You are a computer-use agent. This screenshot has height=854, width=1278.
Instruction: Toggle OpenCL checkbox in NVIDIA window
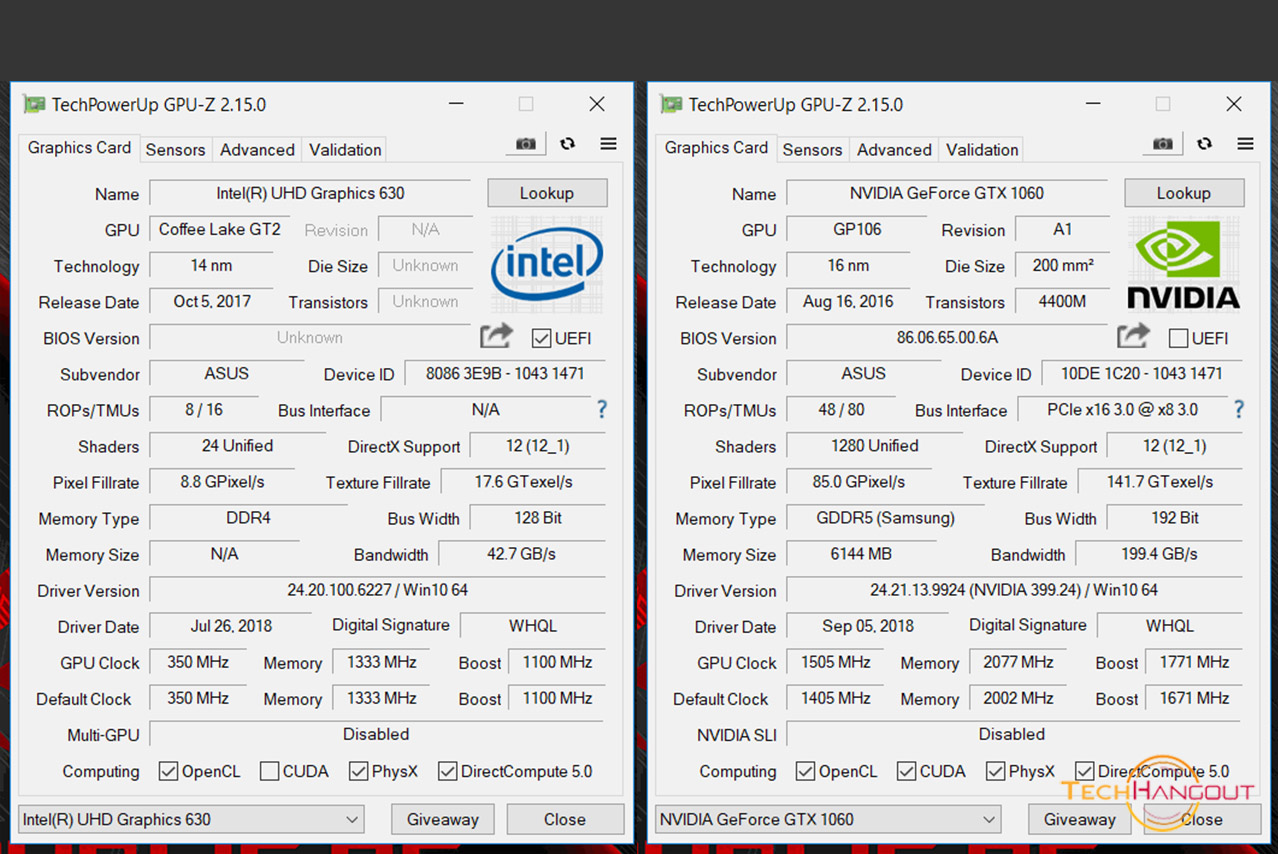click(805, 771)
